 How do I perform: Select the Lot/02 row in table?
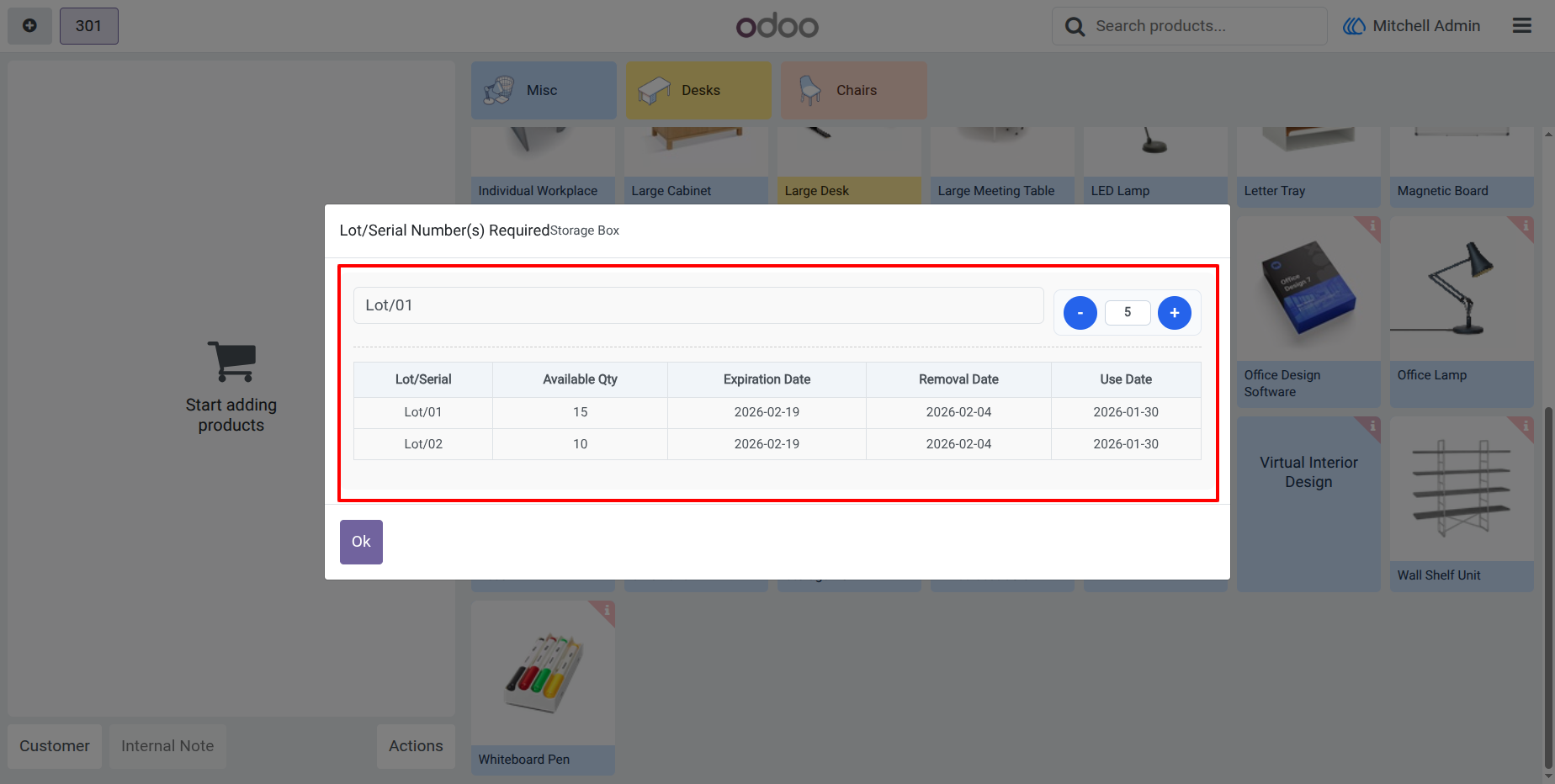coord(777,444)
